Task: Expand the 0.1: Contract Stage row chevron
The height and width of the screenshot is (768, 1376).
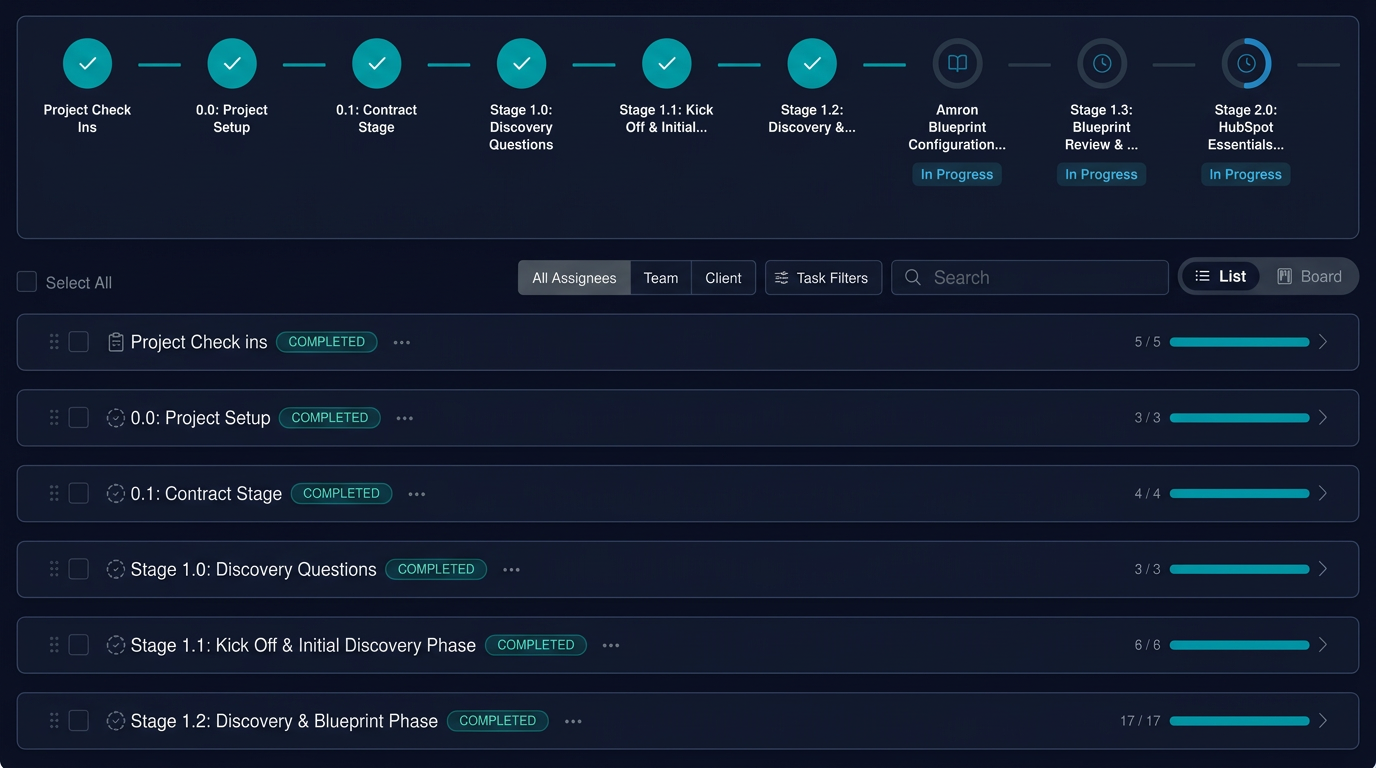Action: [x=1323, y=493]
